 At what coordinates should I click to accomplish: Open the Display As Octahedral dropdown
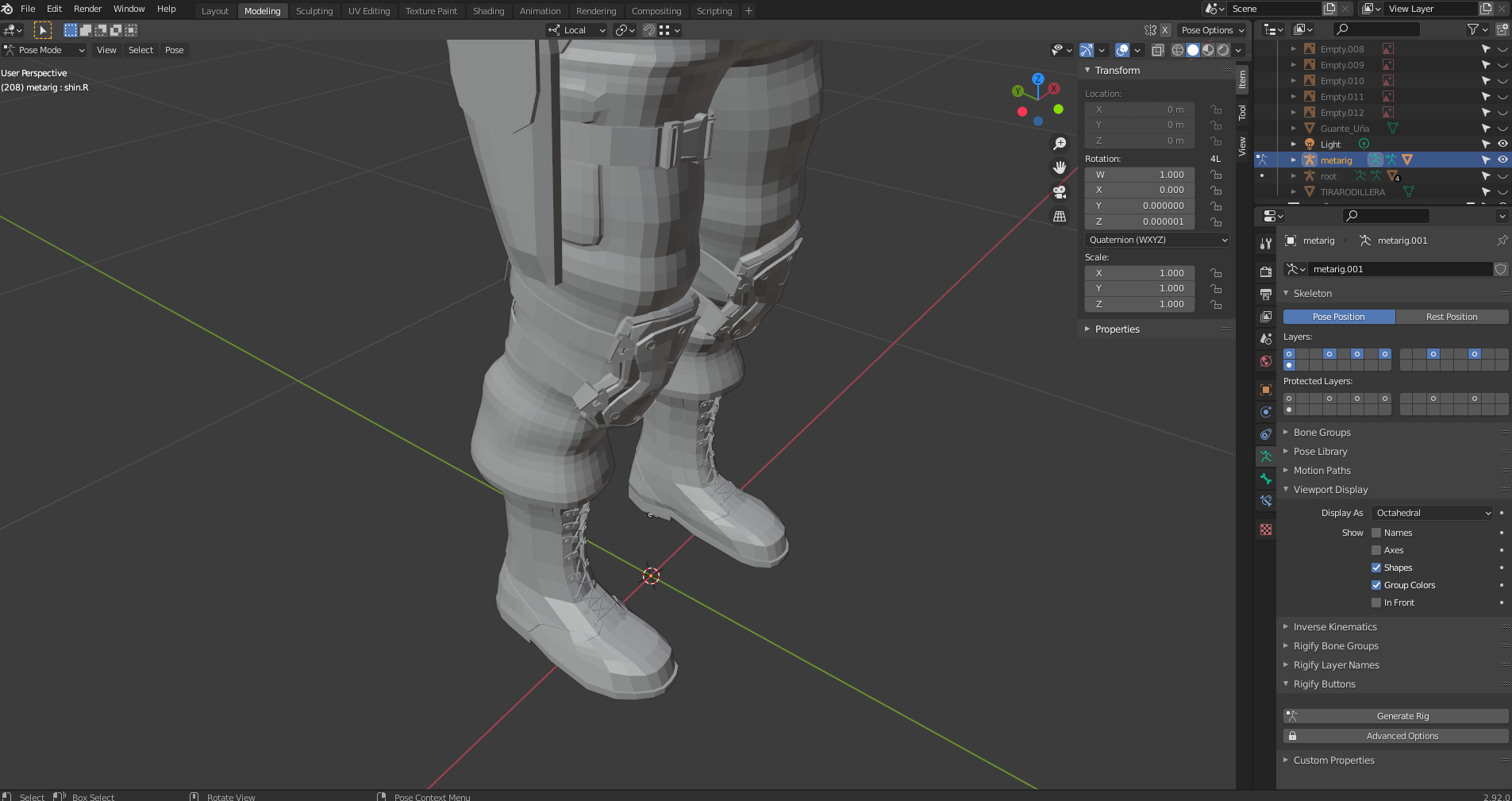(1432, 513)
